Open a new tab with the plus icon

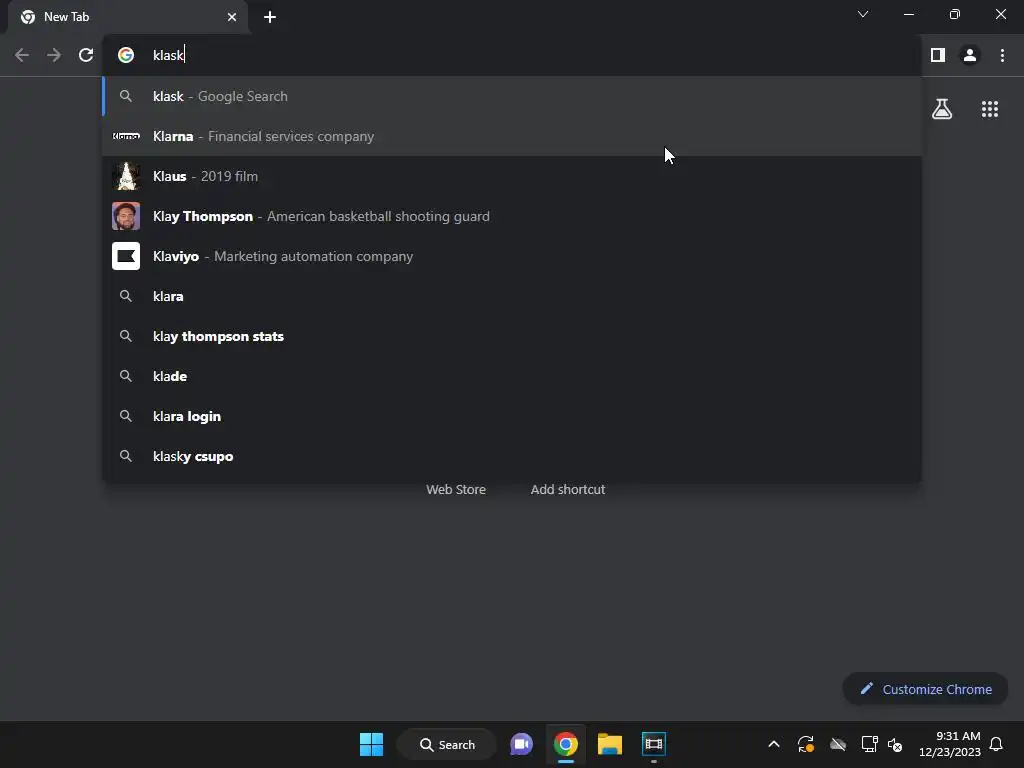[270, 17]
